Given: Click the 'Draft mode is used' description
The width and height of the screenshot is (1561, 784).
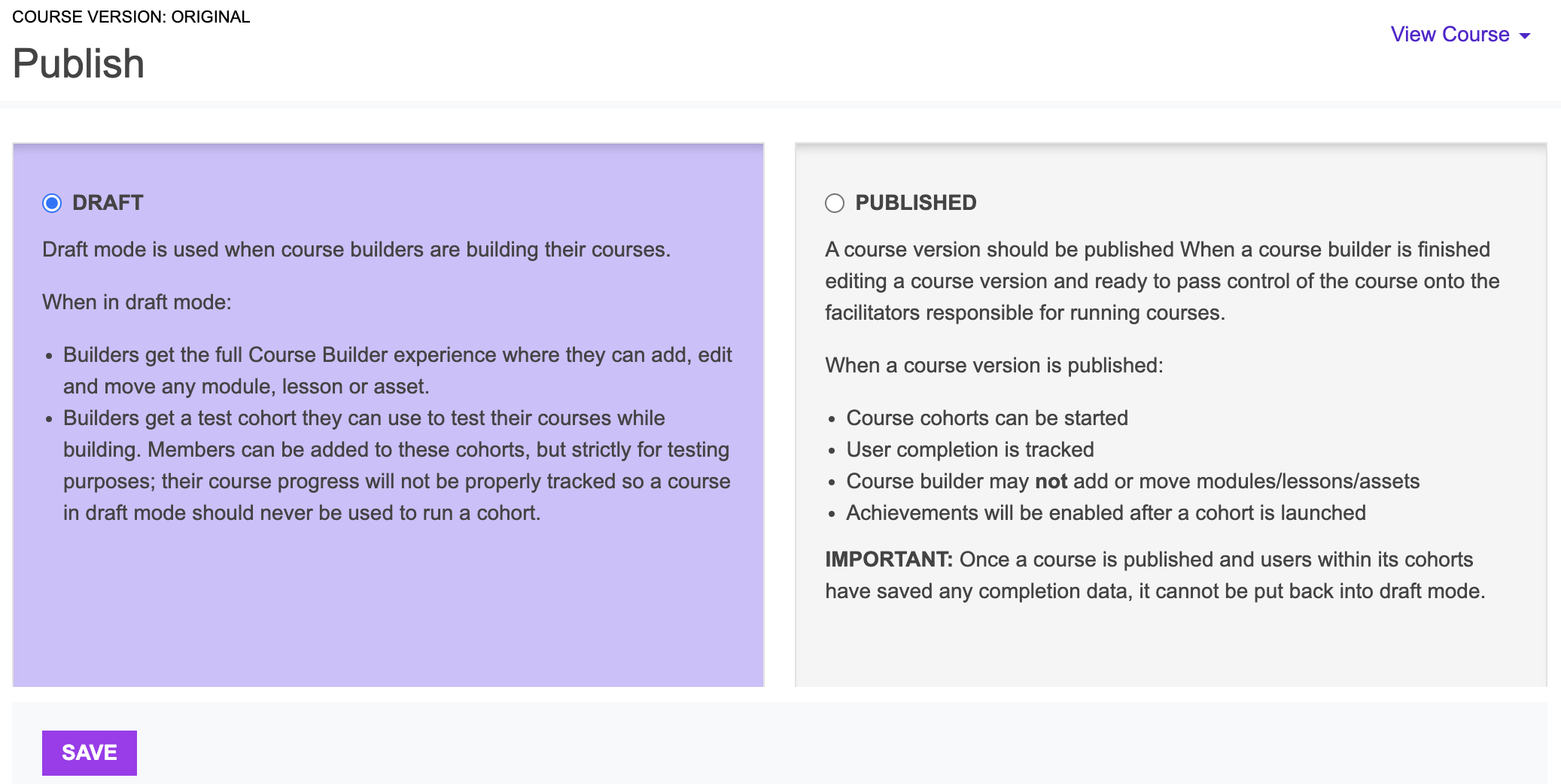Looking at the screenshot, I should (x=356, y=250).
